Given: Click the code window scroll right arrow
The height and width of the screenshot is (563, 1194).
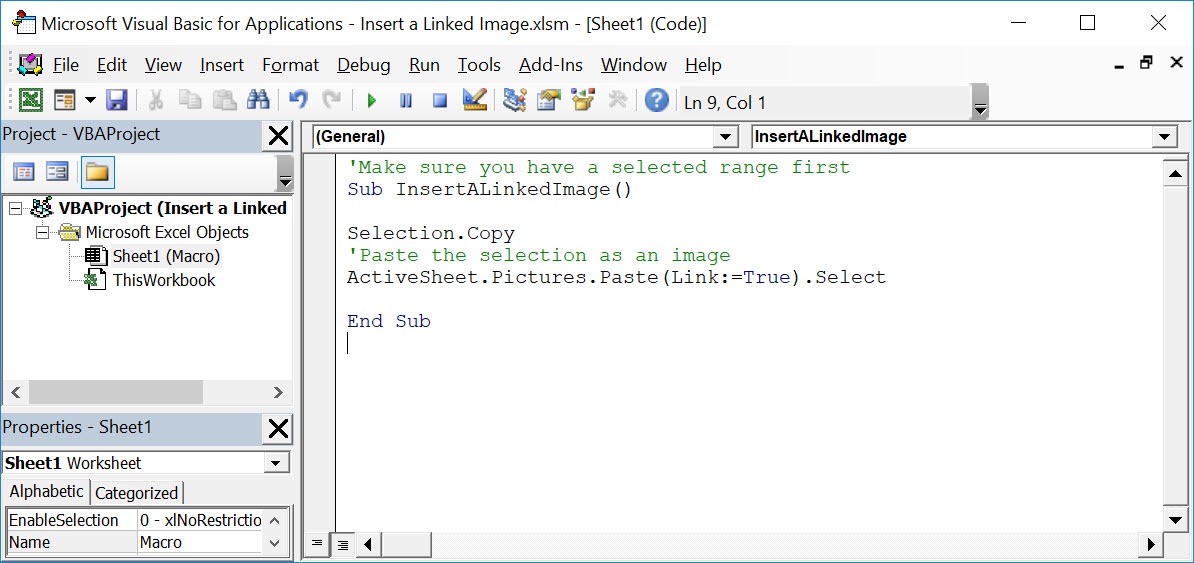Looking at the screenshot, I should [x=1151, y=545].
